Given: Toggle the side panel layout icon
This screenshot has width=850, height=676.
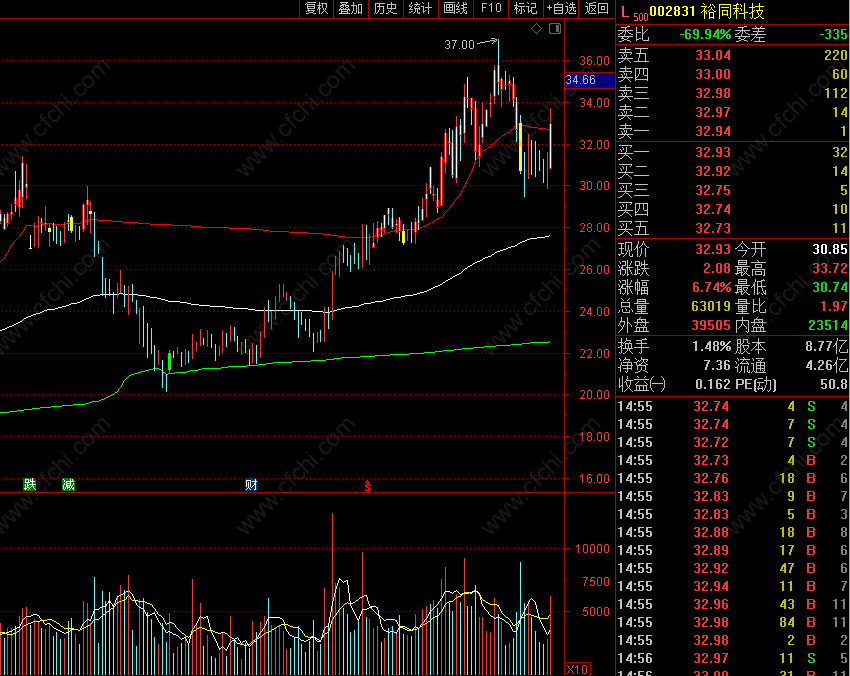Looking at the screenshot, I should pos(555,29).
